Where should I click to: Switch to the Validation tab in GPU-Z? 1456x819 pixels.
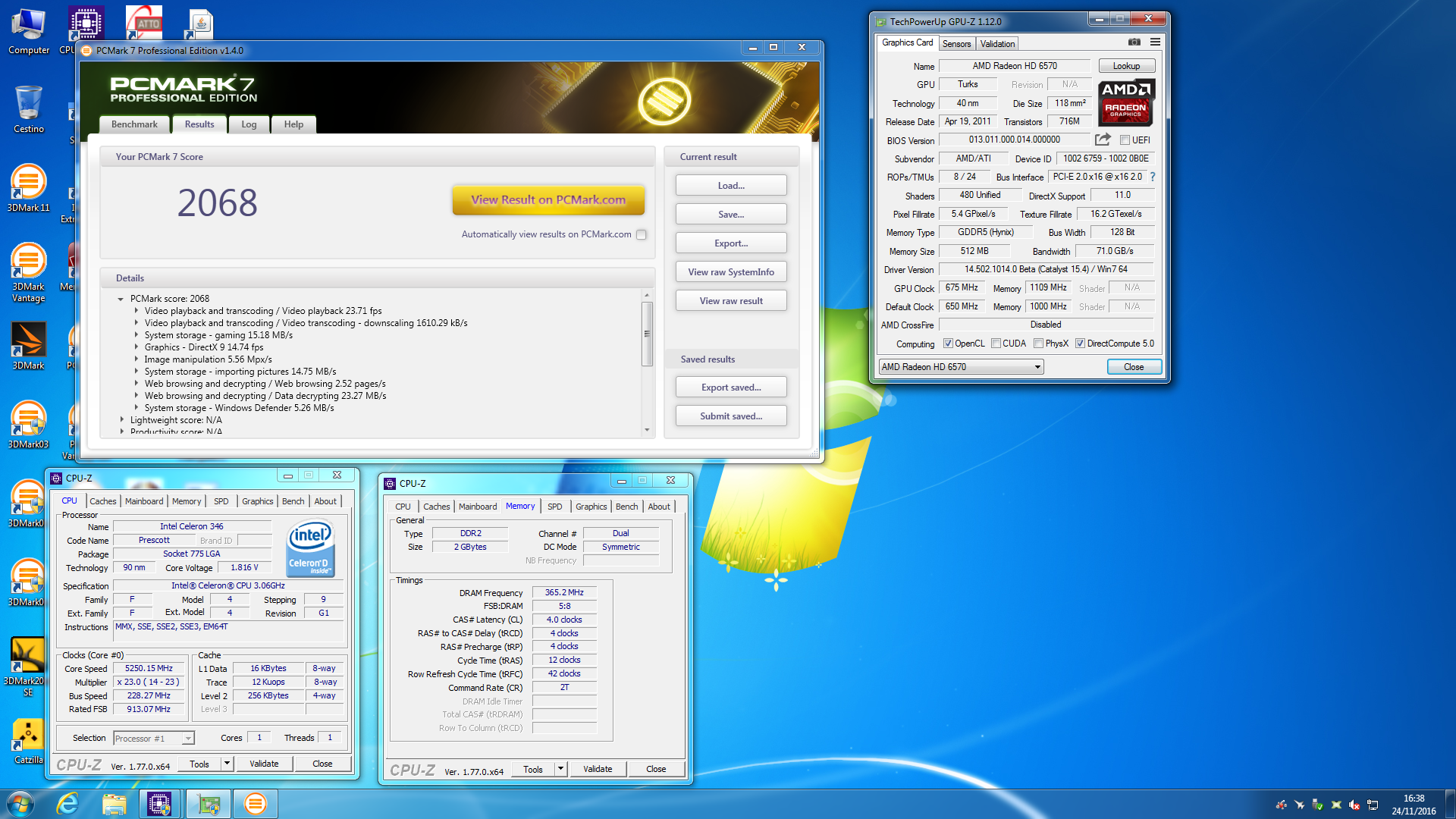(997, 44)
